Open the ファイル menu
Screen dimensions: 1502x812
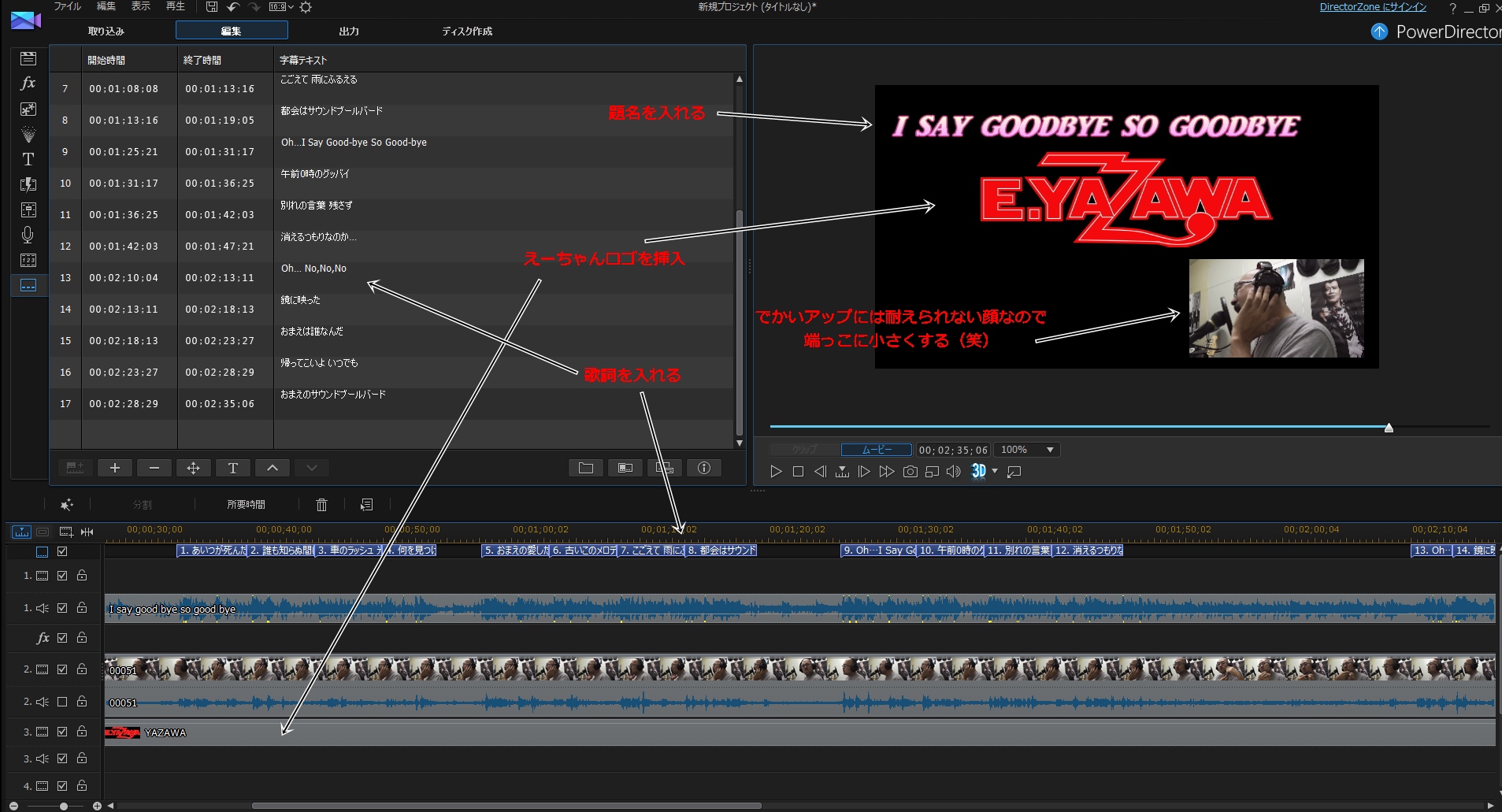click(67, 6)
